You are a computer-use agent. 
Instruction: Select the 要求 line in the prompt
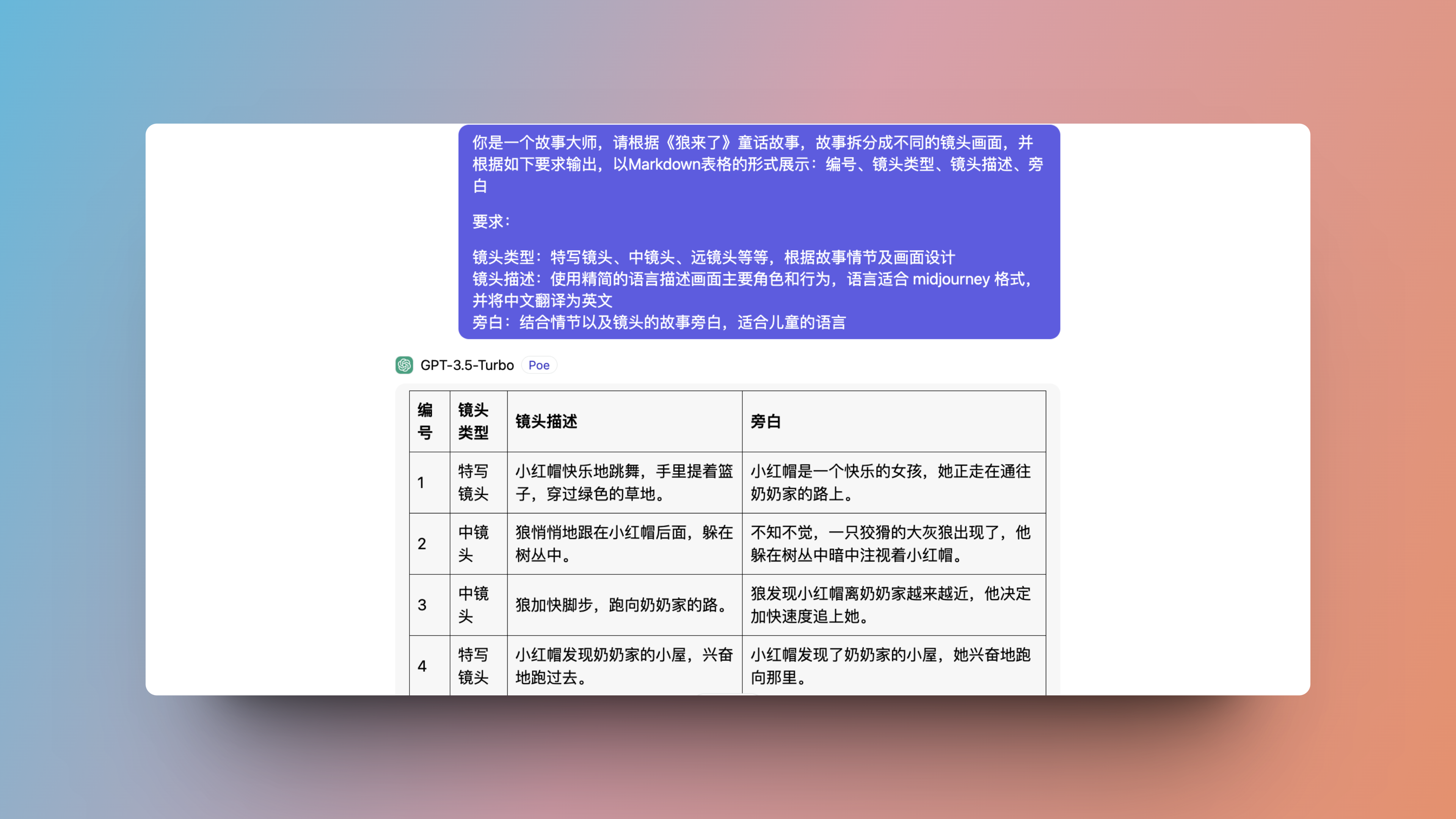tap(492, 221)
